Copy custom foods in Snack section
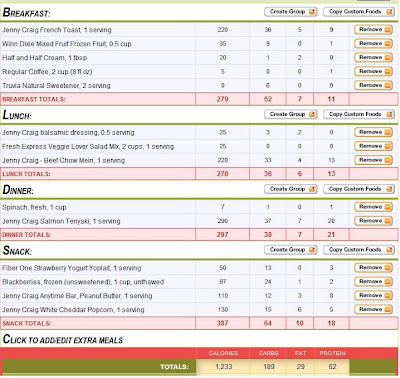Viewport: 400px width, 378px height. click(359, 250)
